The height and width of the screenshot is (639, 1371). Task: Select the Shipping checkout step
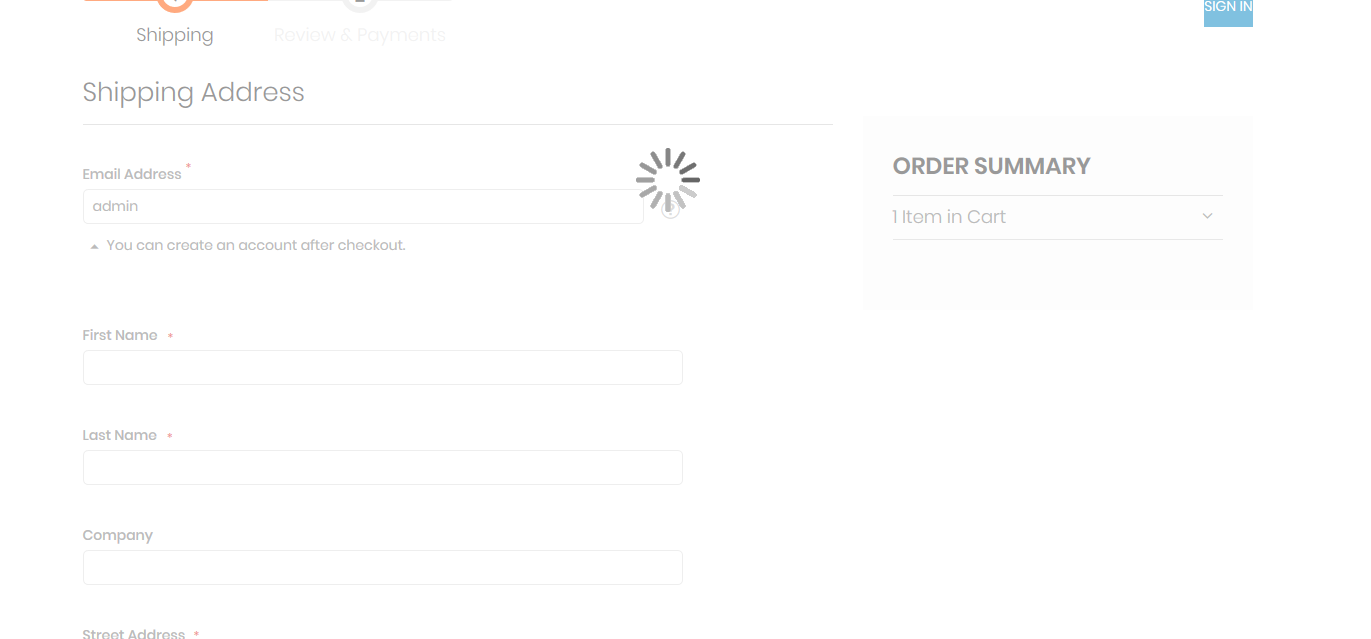175,35
